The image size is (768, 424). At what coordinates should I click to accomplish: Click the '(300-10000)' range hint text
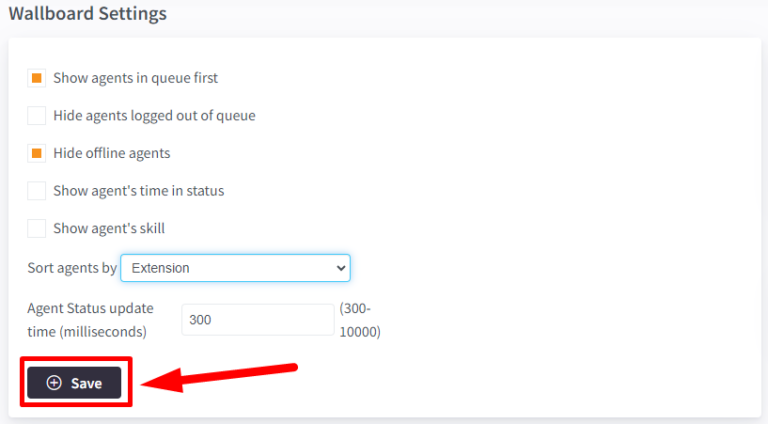coord(360,320)
